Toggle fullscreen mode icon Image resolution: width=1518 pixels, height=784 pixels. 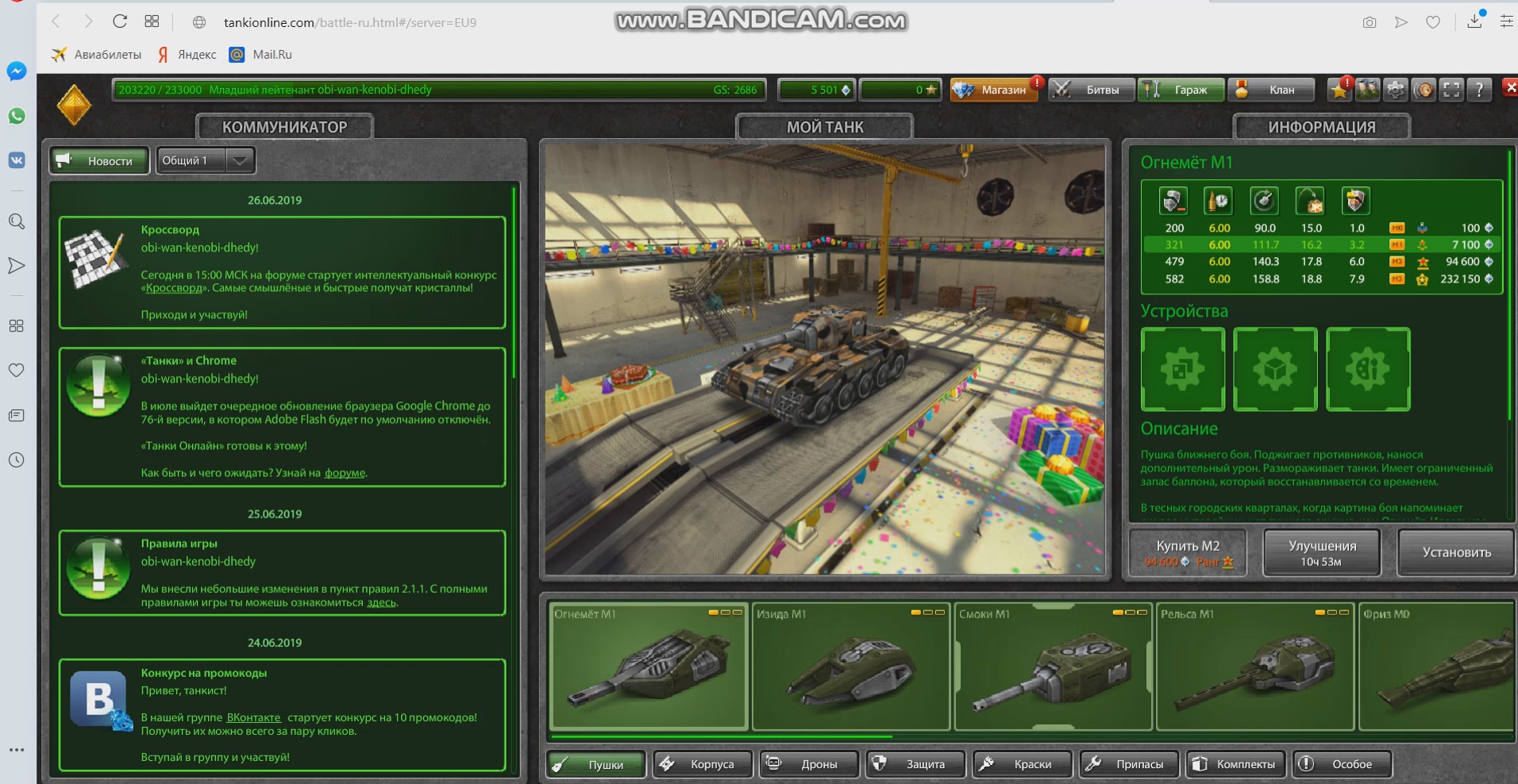[x=1451, y=90]
